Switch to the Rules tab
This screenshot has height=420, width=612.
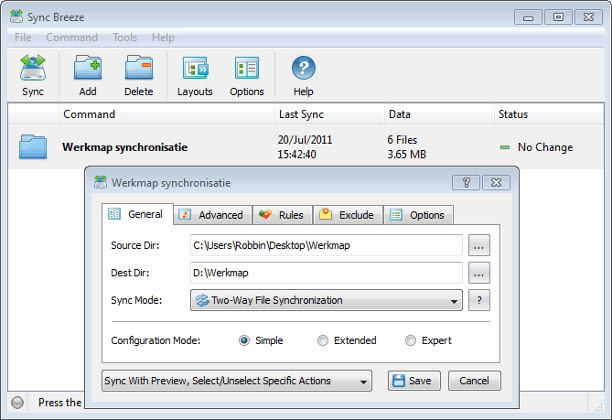click(x=283, y=215)
